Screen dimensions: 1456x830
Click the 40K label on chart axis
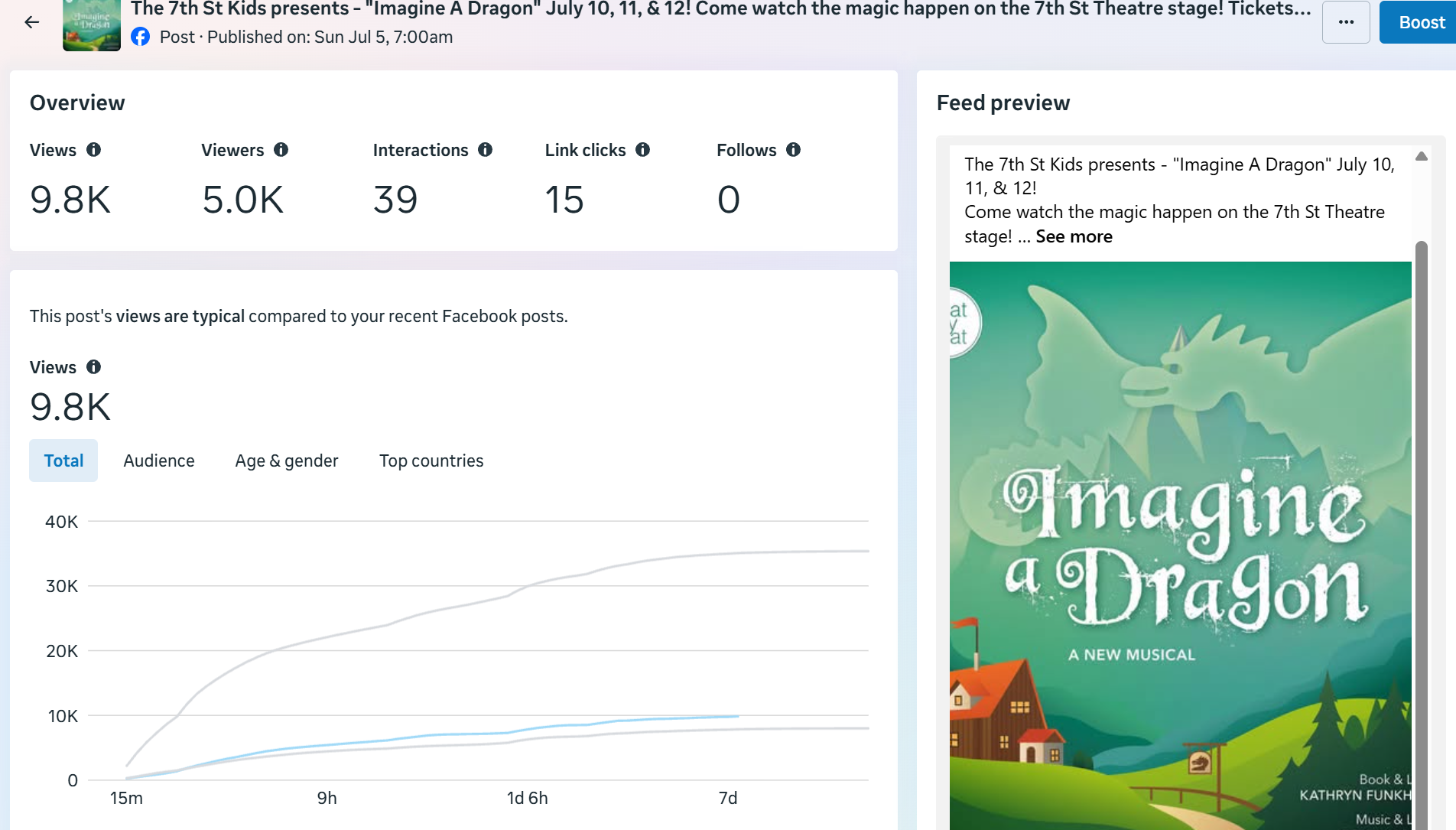[62, 522]
